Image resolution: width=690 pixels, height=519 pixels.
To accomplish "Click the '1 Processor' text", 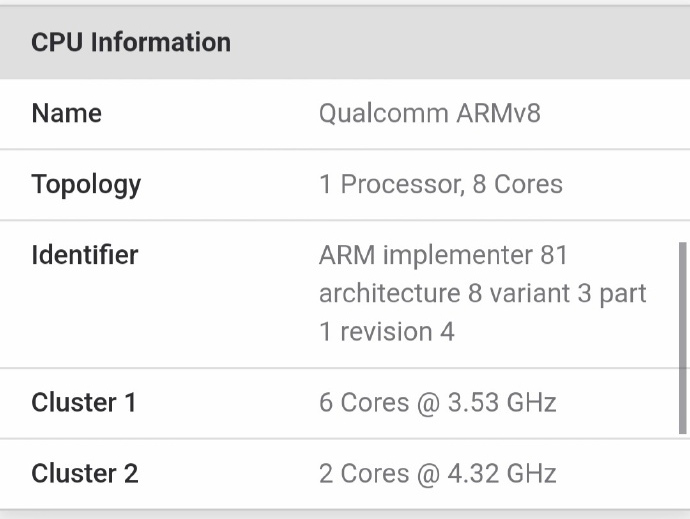I will [x=392, y=184].
